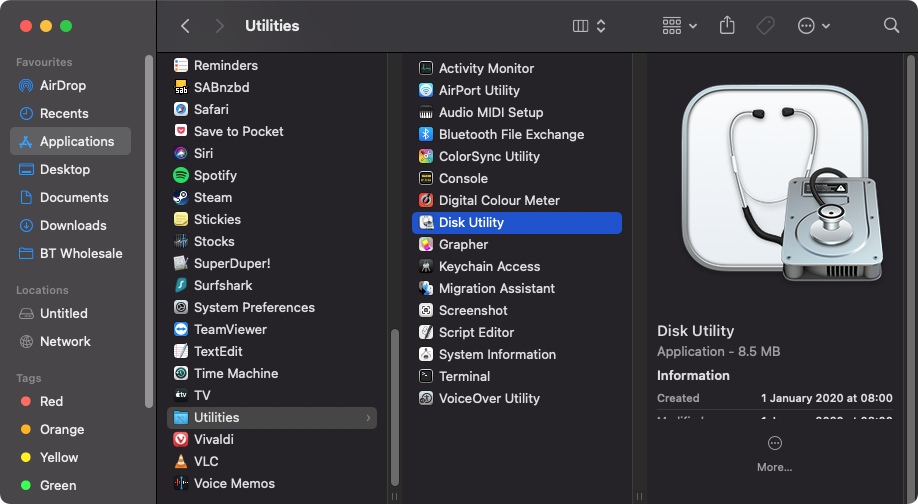Select the Console utility

517,179
